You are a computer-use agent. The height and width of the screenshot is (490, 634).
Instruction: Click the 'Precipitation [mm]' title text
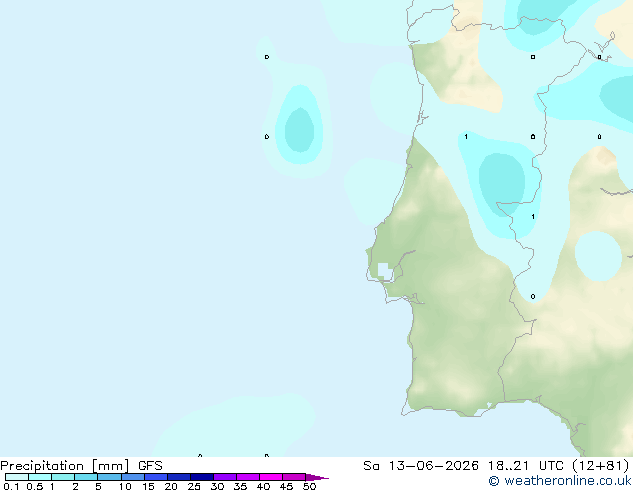point(65,466)
